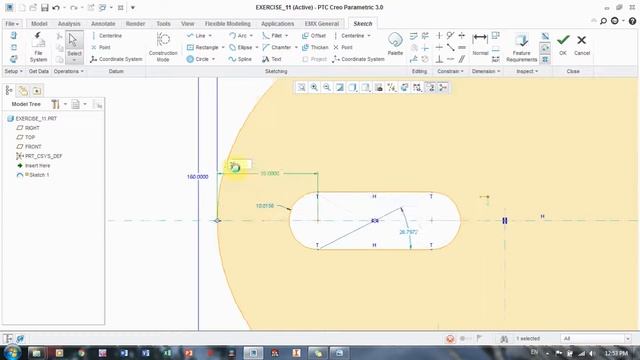Open the Constrain group dropdown

[x=450, y=71]
